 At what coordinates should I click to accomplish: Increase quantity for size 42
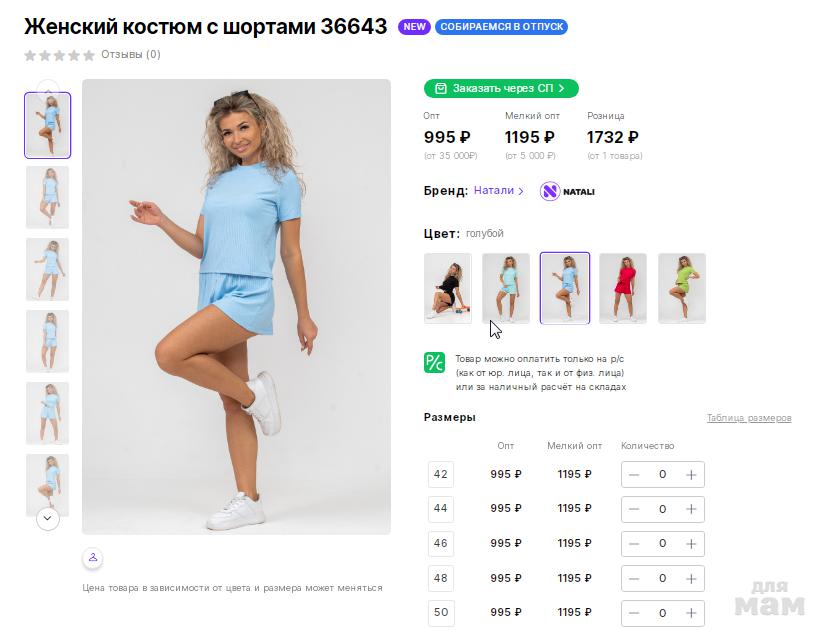(x=691, y=475)
